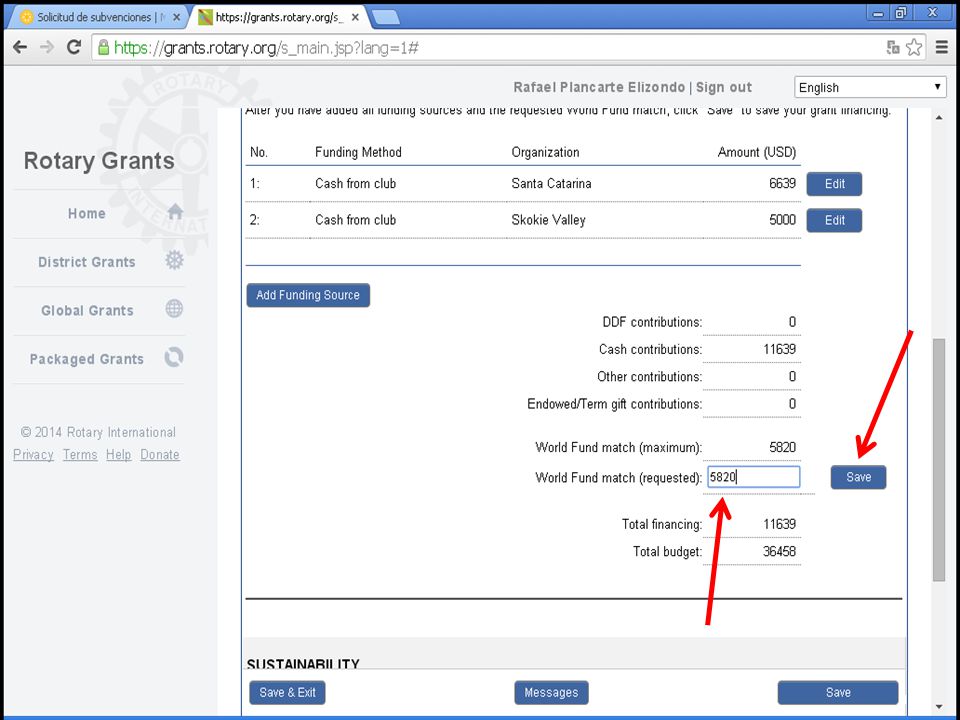Open District Grants gear icon
The image size is (960, 720).
pos(174,260)
